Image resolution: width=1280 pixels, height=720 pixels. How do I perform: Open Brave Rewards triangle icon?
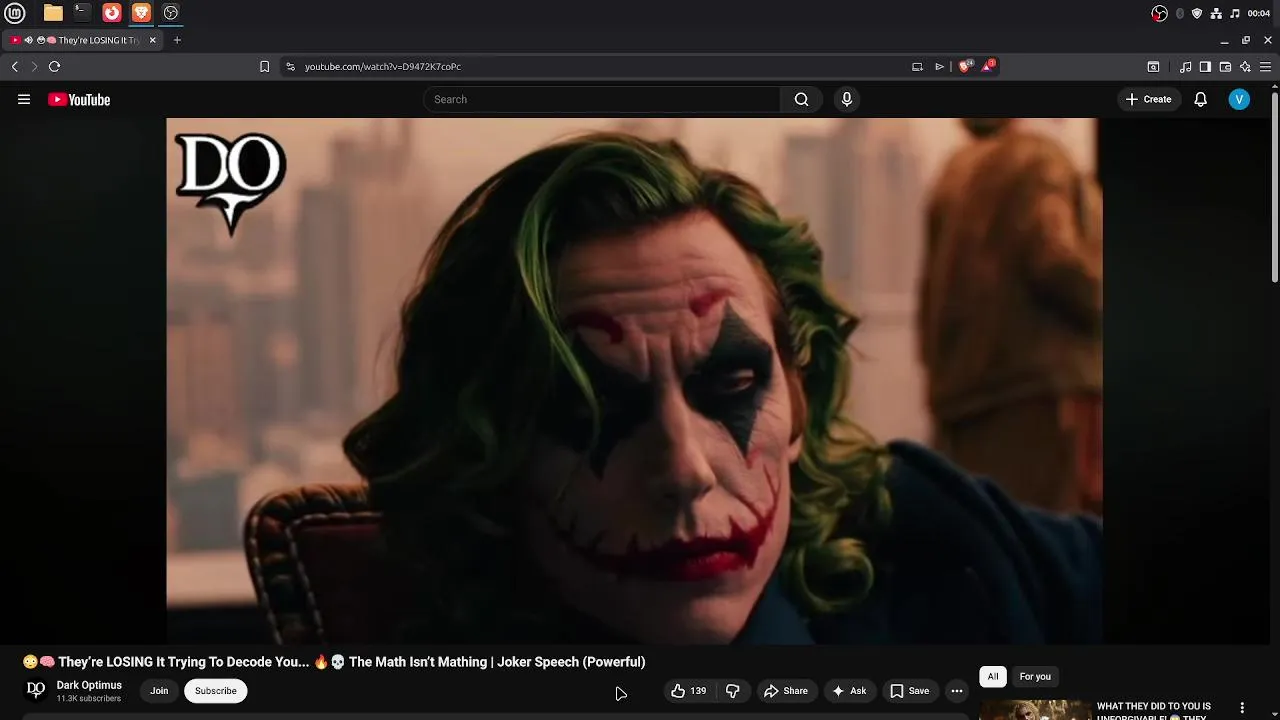coord(988,66)
